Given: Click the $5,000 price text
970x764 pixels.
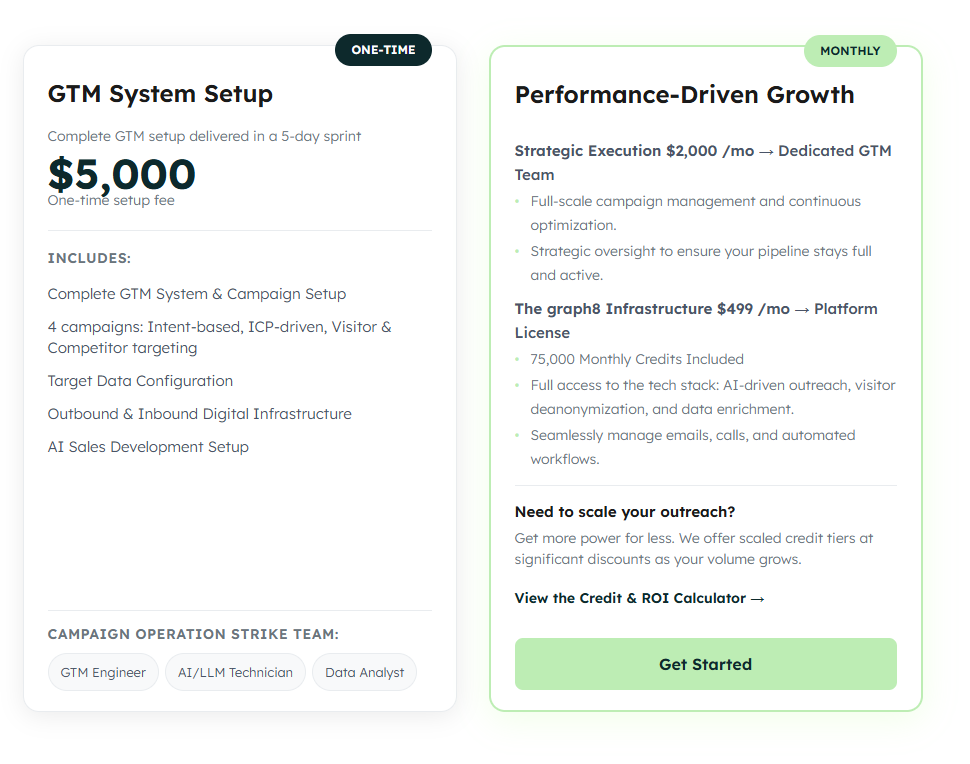Looking at the screenshot, I should (x=122, y=174).
